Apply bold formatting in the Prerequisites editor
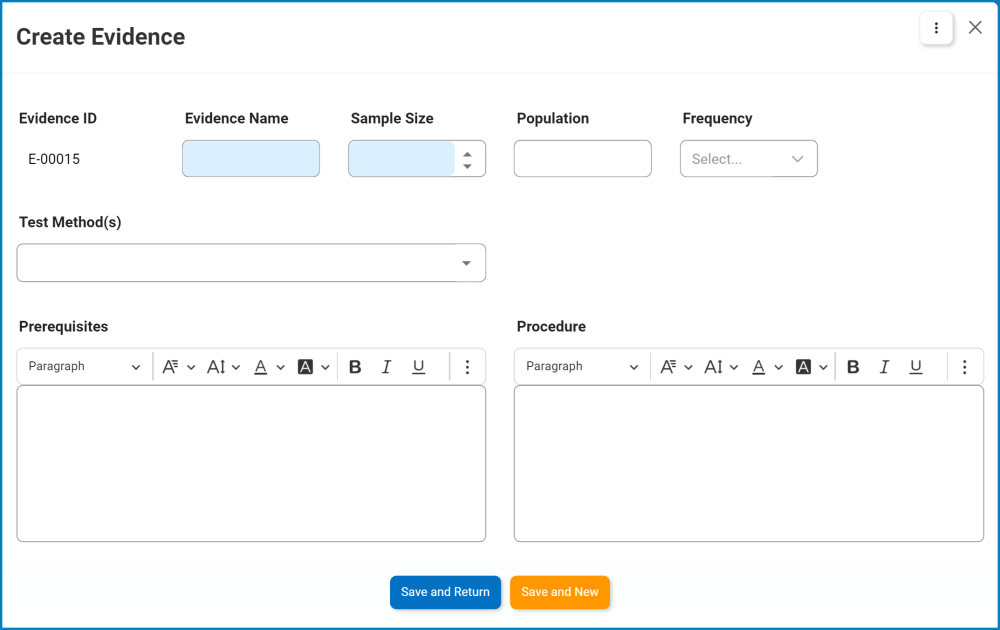Viewport: 1000px width, 630px height. point(355,366)
